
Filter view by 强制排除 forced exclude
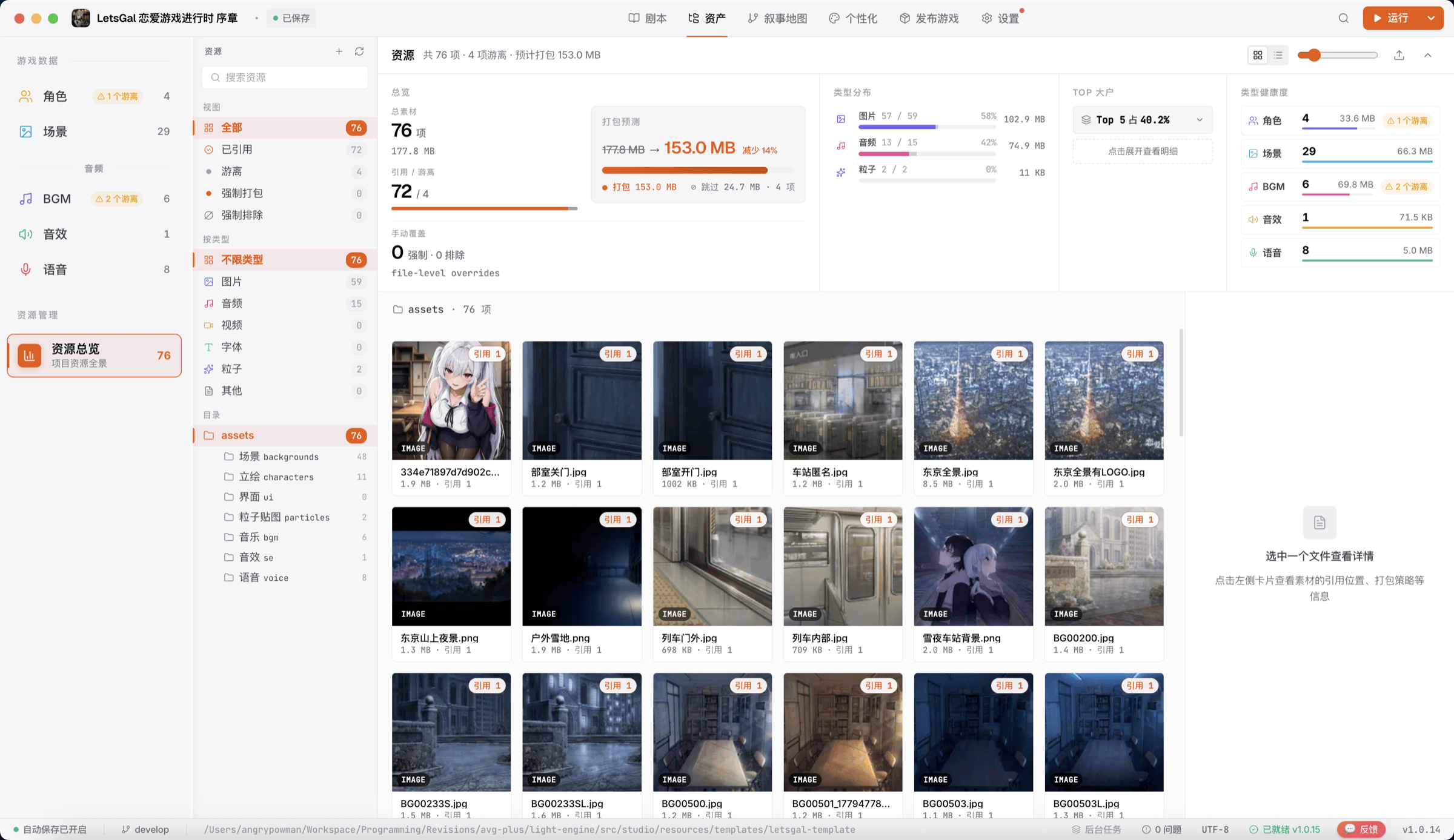(285, 215)
